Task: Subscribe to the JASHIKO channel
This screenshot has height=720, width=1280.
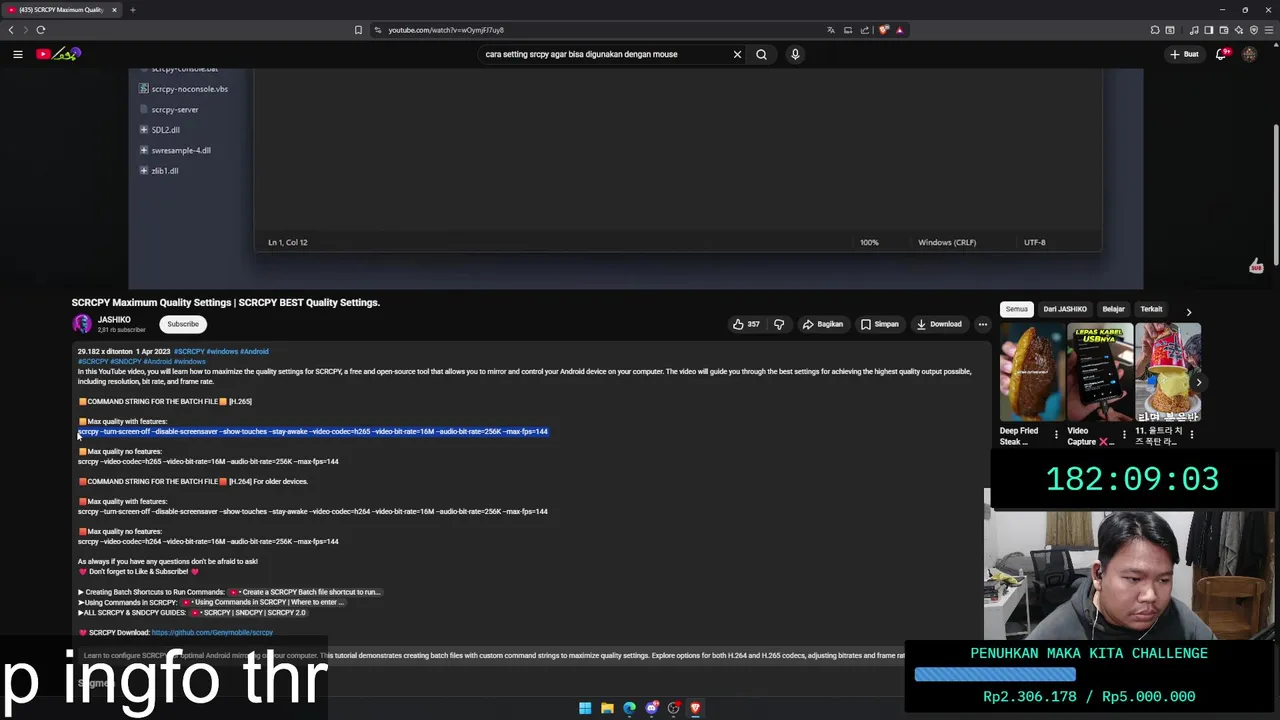Action: [x=183, y=324]
